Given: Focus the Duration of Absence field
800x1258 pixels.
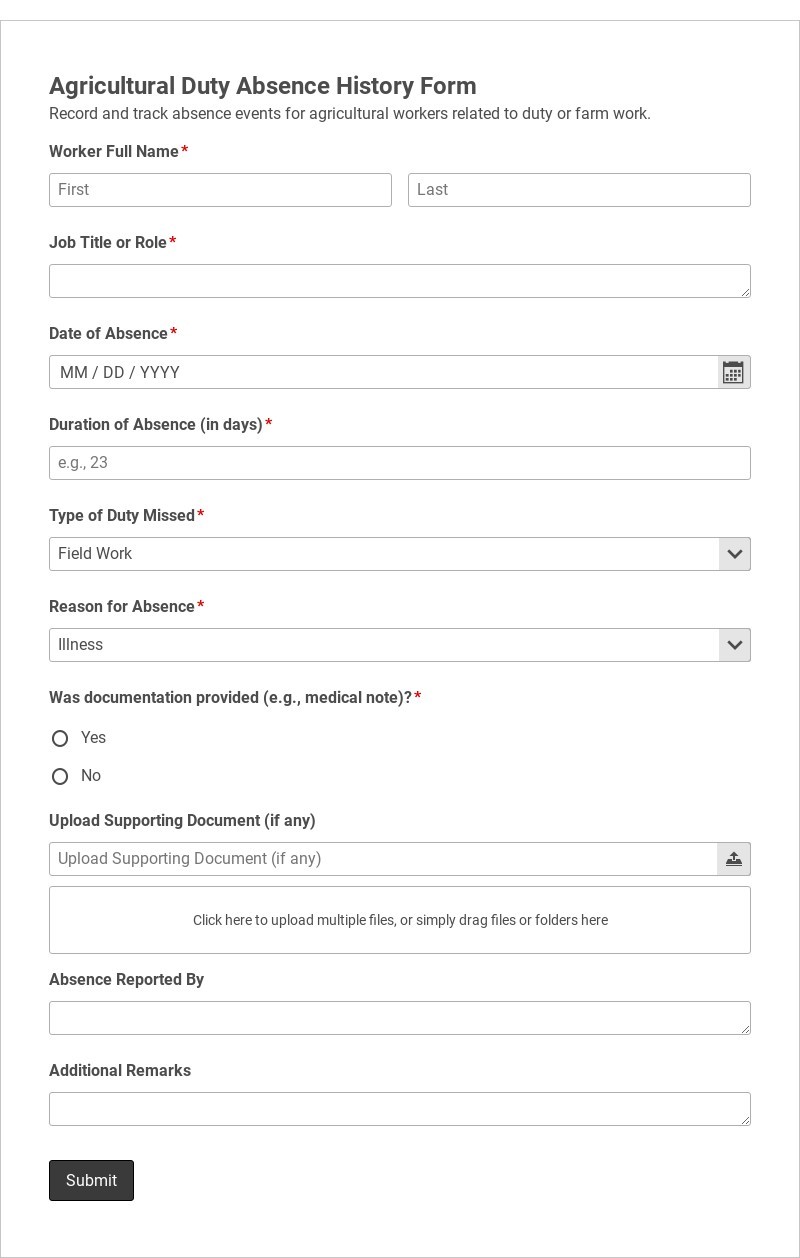Looking at the screenshot, I should click(400, 463).
